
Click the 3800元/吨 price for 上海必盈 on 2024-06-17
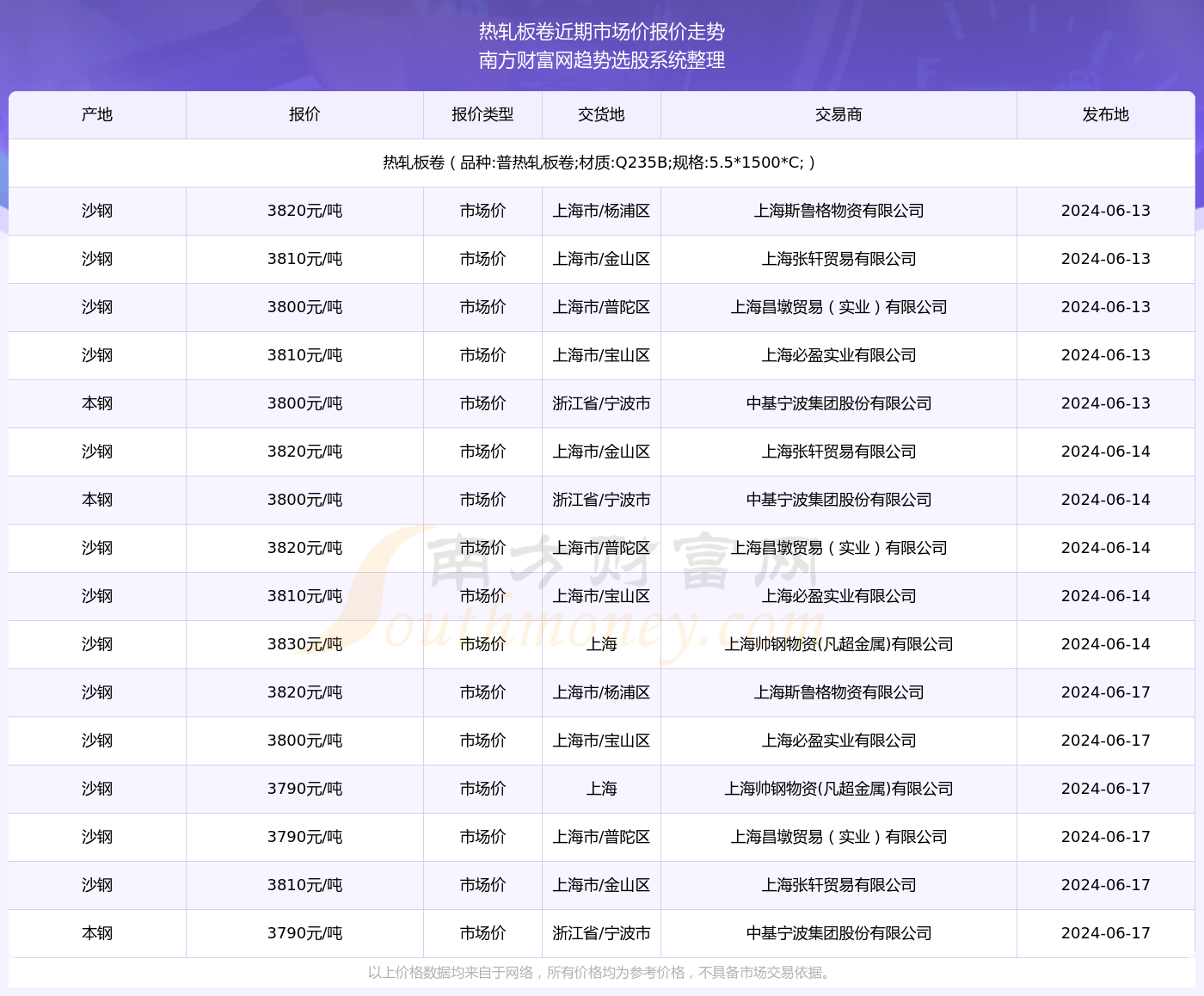(304, 741)
